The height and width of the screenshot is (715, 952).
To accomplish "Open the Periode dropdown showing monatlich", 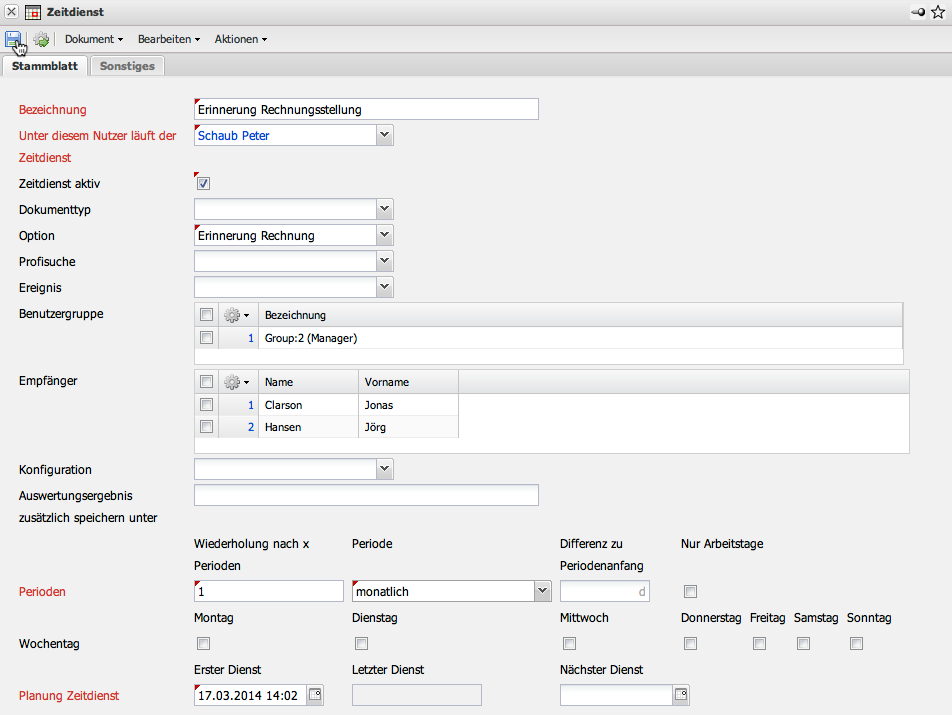I will coord(543,591).
